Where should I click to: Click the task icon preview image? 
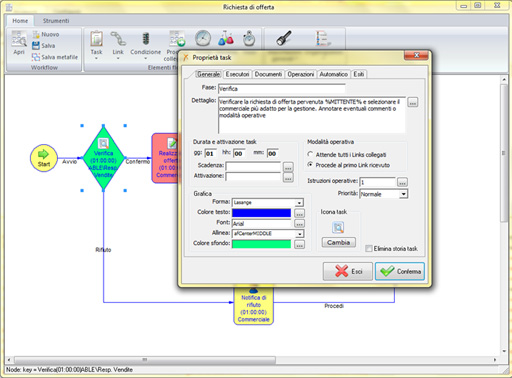click(x=338, y=228)
